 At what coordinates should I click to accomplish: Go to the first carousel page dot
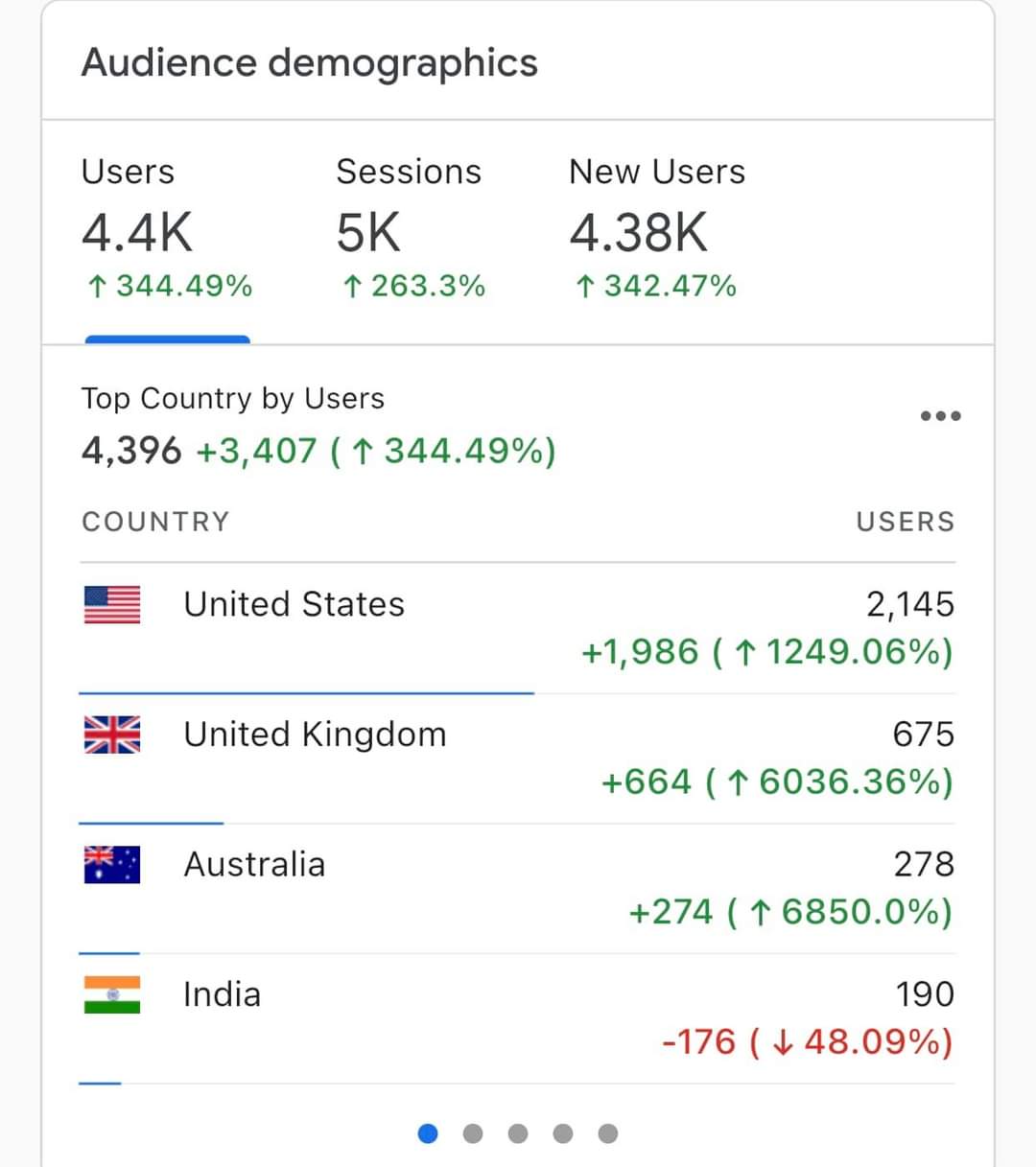pos(428,1133)
